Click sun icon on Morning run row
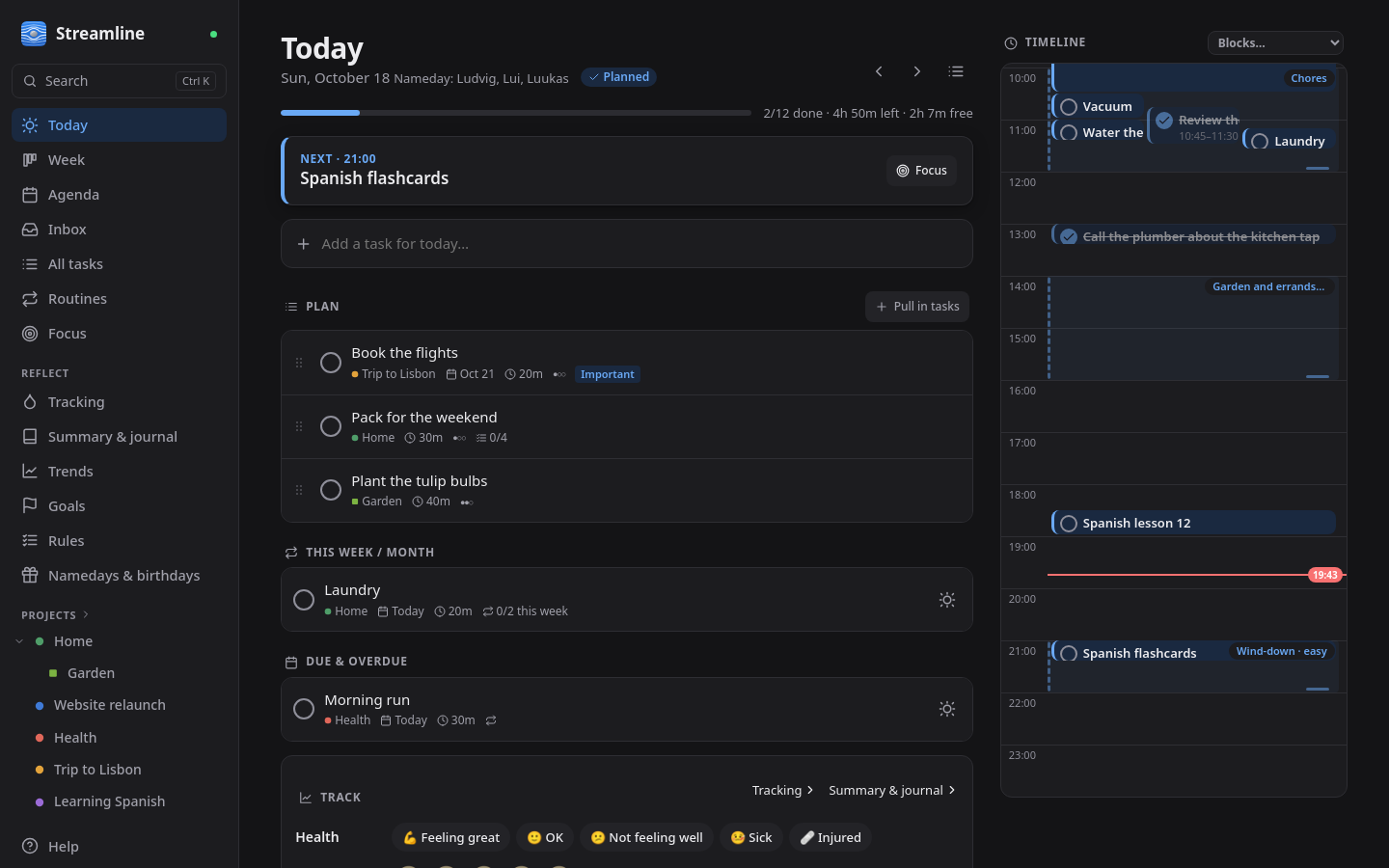 pos(947,709)
